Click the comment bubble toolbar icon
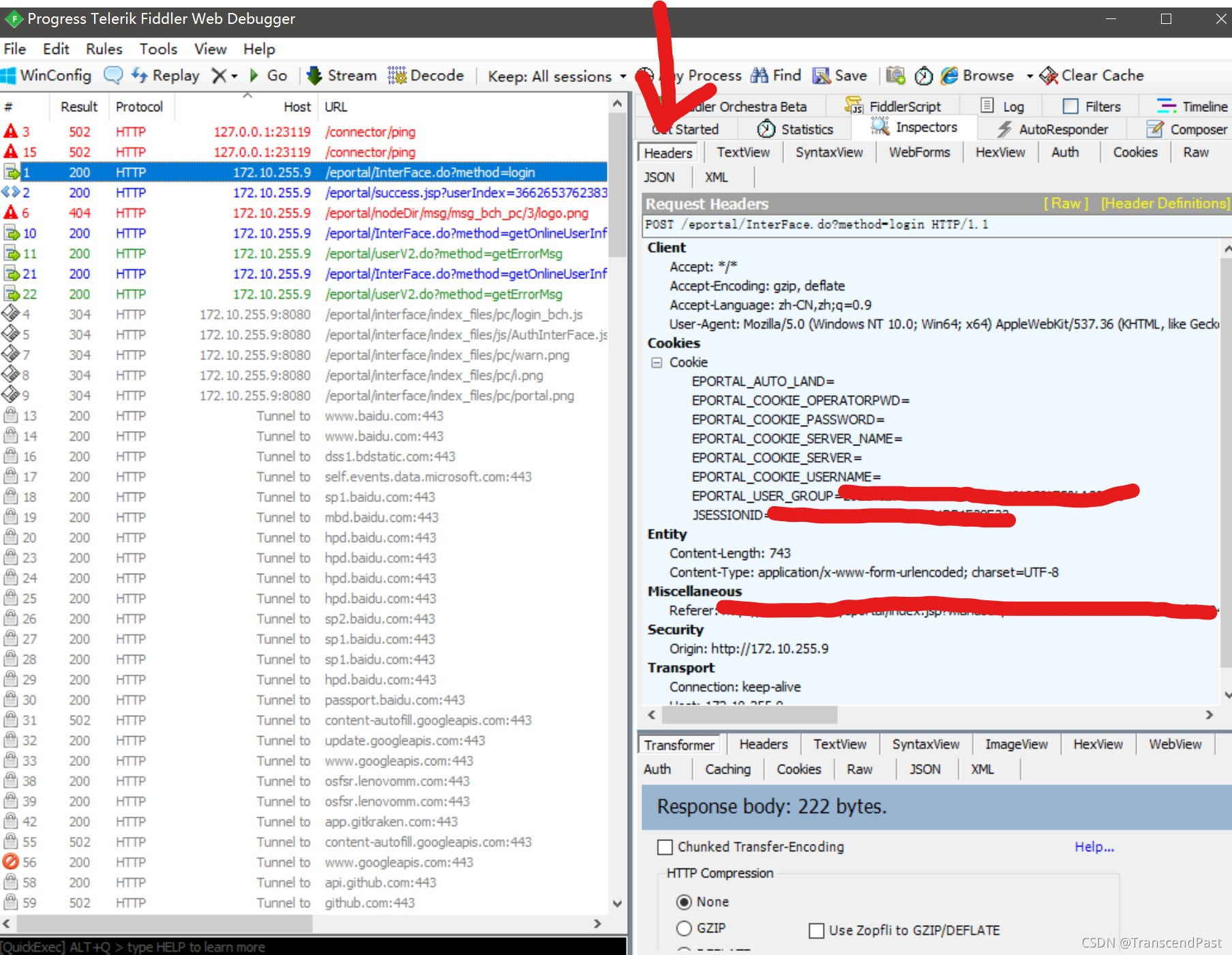This screenshot has width=1232, height=955. (112, 75)
